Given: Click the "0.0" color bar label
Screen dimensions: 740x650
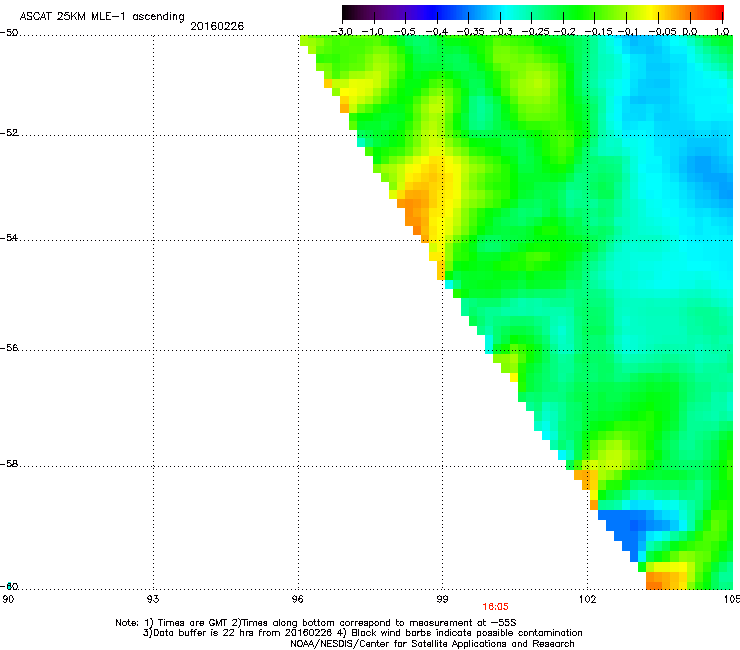Looking at the screenshot, I should click(690, 32).
